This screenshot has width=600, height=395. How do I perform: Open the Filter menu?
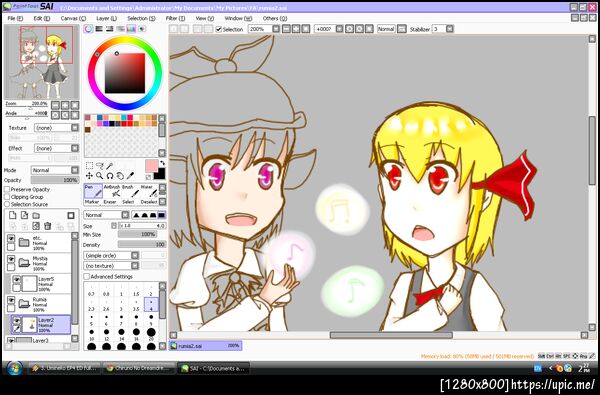coord(175,18)
